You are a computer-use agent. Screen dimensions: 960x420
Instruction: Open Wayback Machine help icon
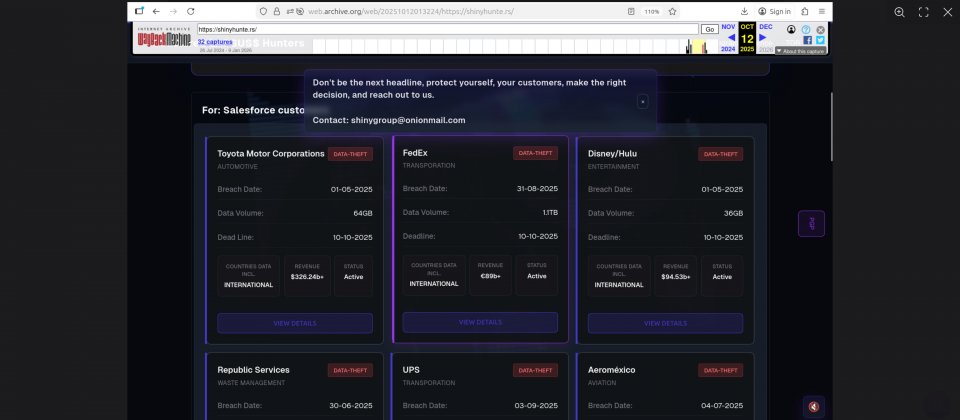806,30
